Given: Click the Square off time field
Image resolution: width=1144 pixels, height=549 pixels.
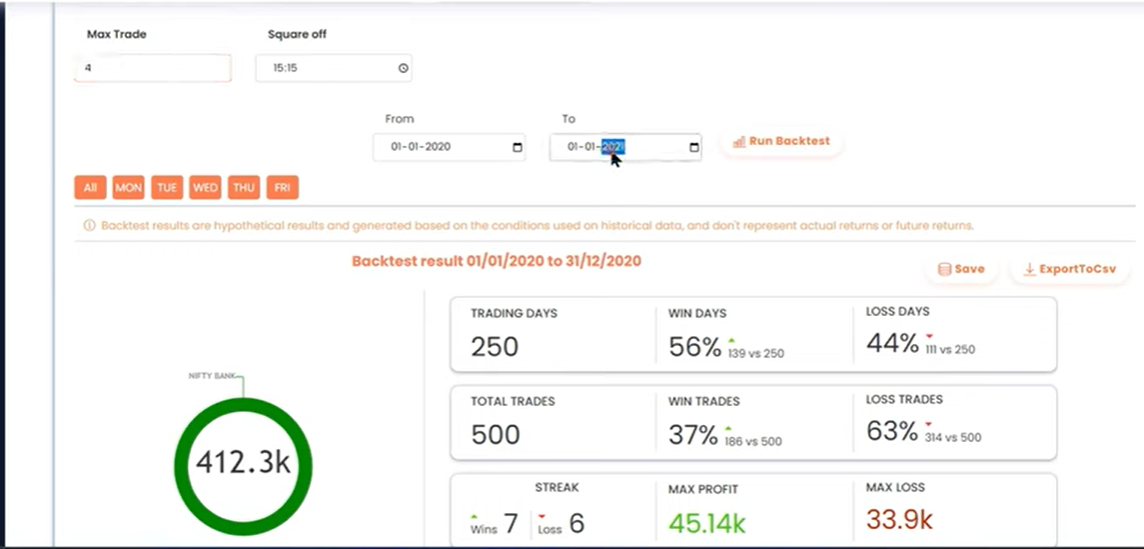Looking at the screenshot, I should pos(323,69).
